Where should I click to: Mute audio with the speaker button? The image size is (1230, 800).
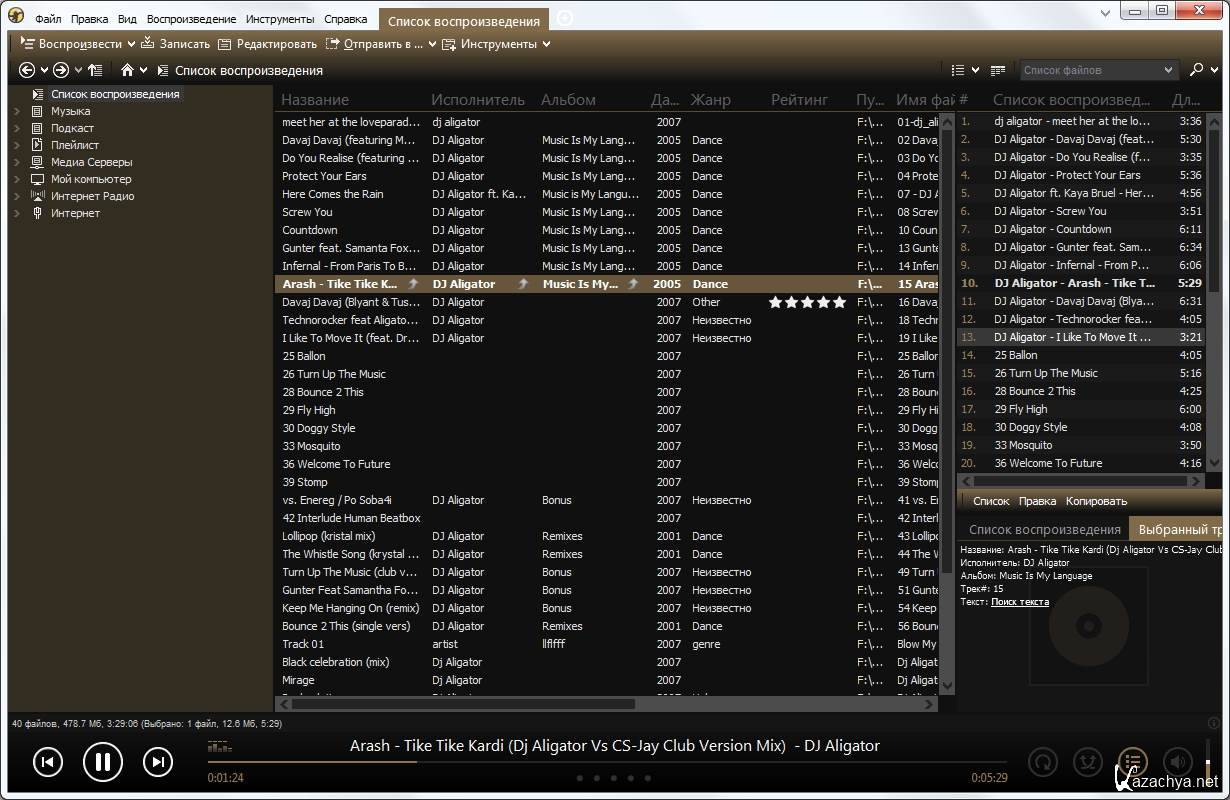[x=1178, y=762]
